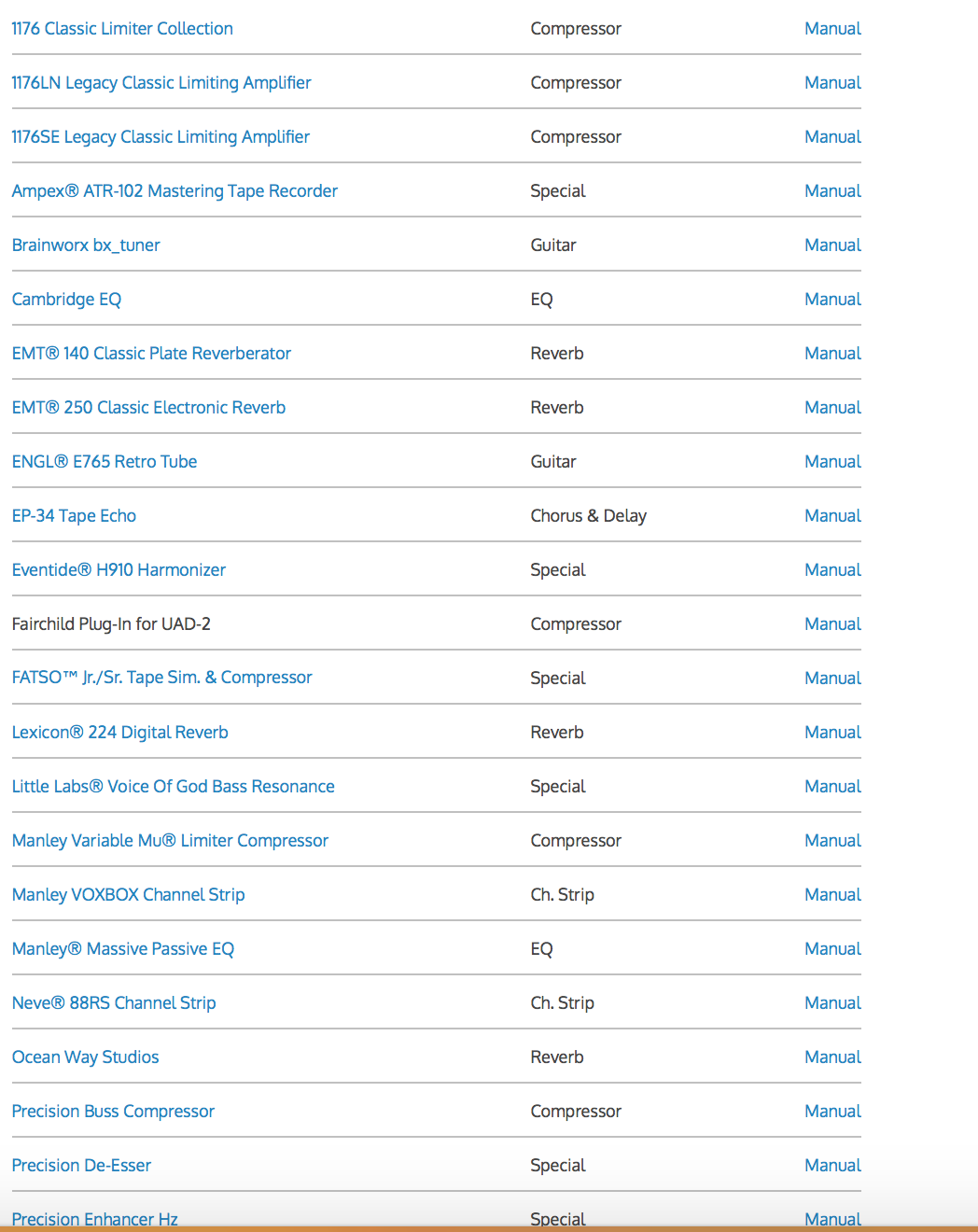Screen dimensions: 978x1232
Task: Open the 1176LN Legacy Classic Limiting Amplifier link
Action: [161, 83]
